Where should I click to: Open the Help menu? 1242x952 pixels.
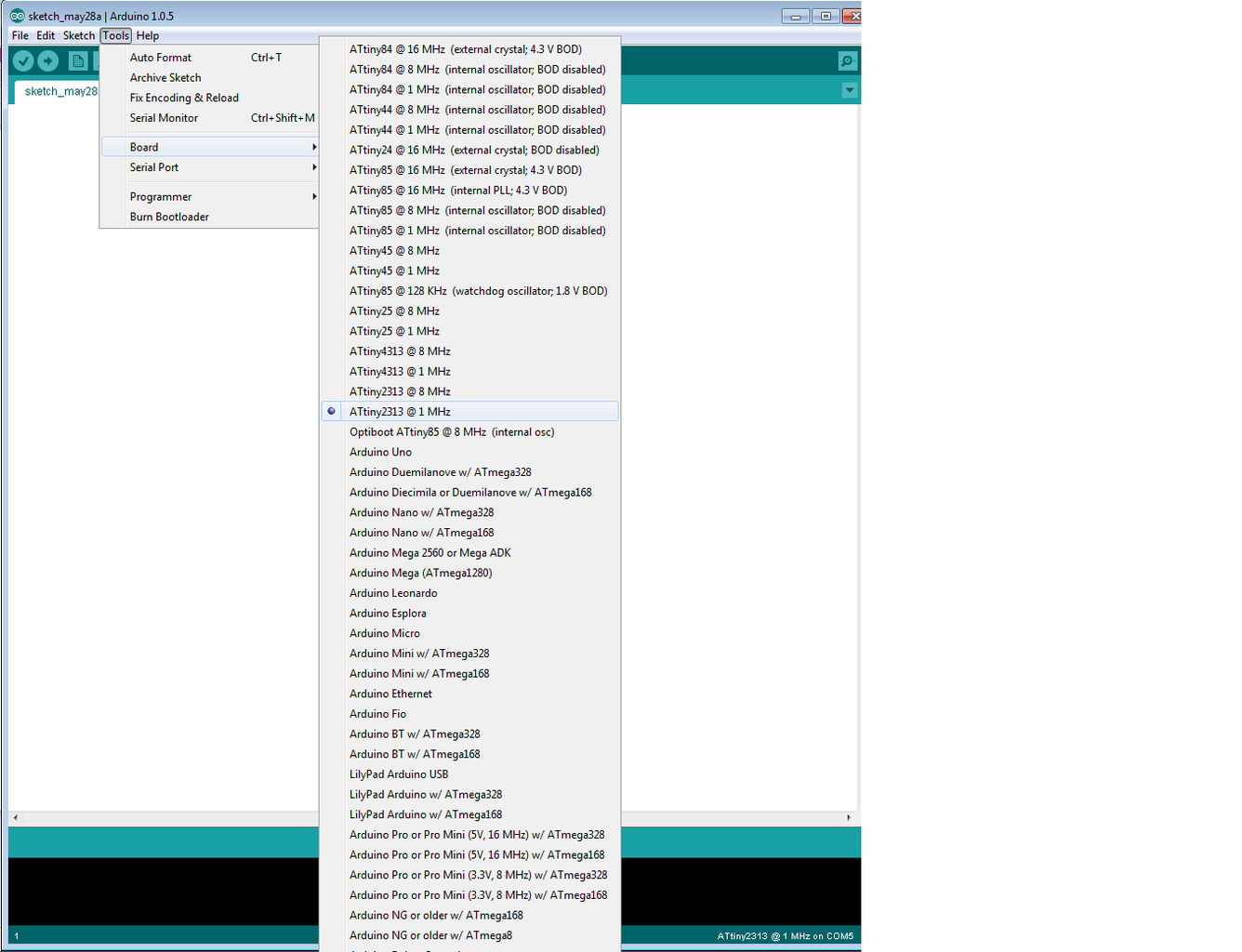point(148,35)
